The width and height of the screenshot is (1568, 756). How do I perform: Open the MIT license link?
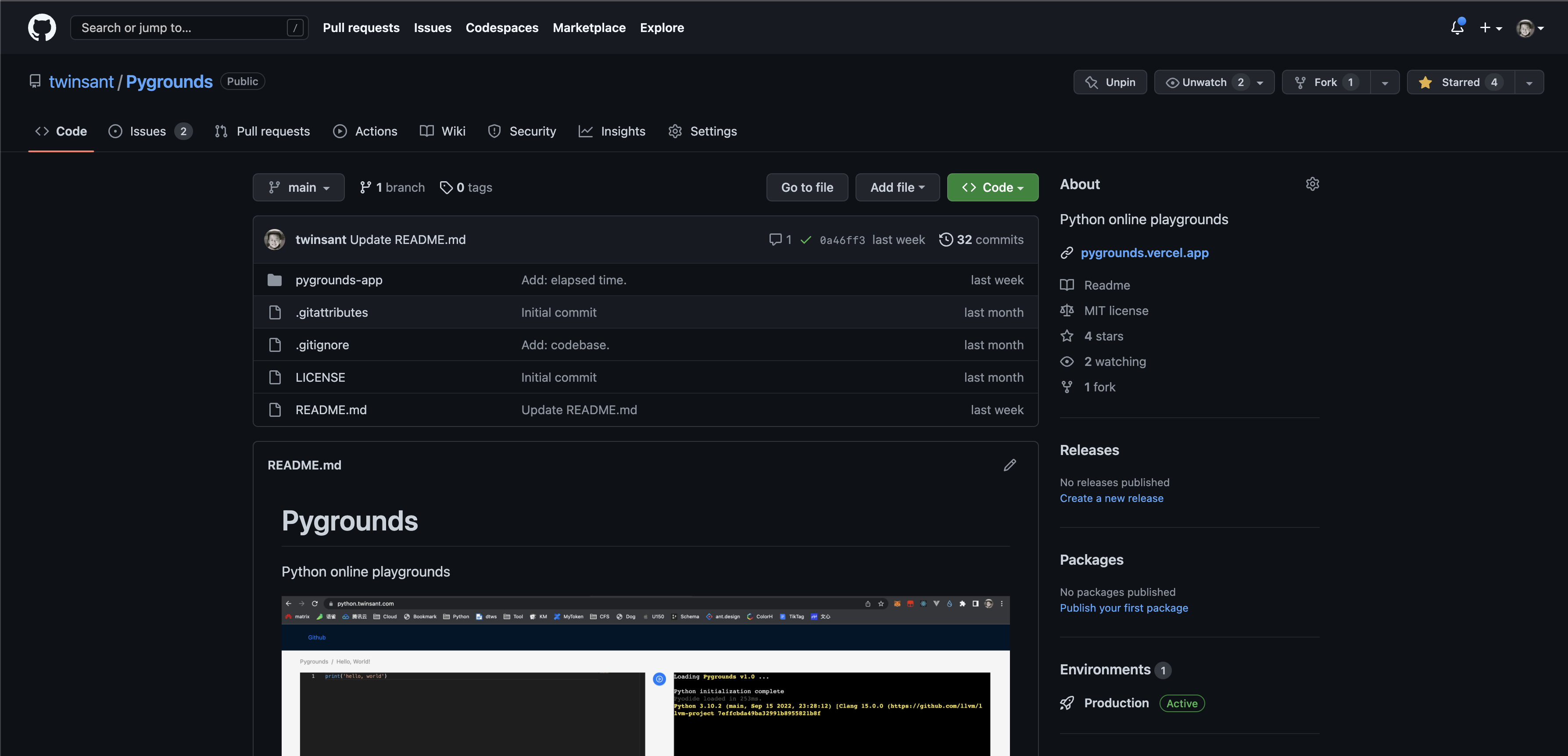point(1104,311)
